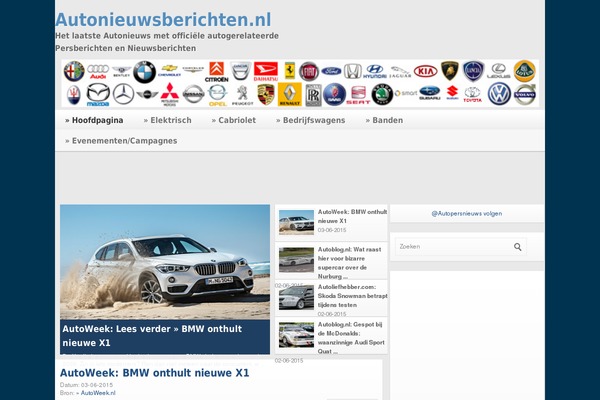The height and width of the screenshot is (400, 600).
Task: Go to the Hoofdpagina menu item
Action: [94, 120]
